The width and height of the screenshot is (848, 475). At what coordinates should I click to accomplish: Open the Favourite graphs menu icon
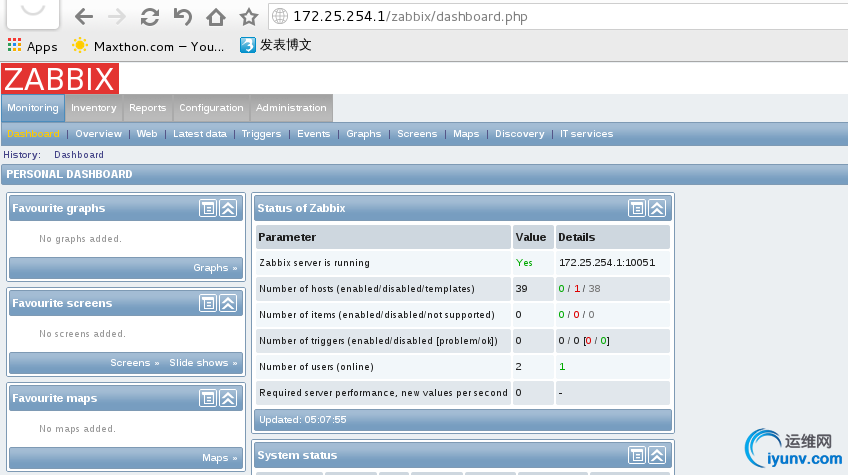208,208
